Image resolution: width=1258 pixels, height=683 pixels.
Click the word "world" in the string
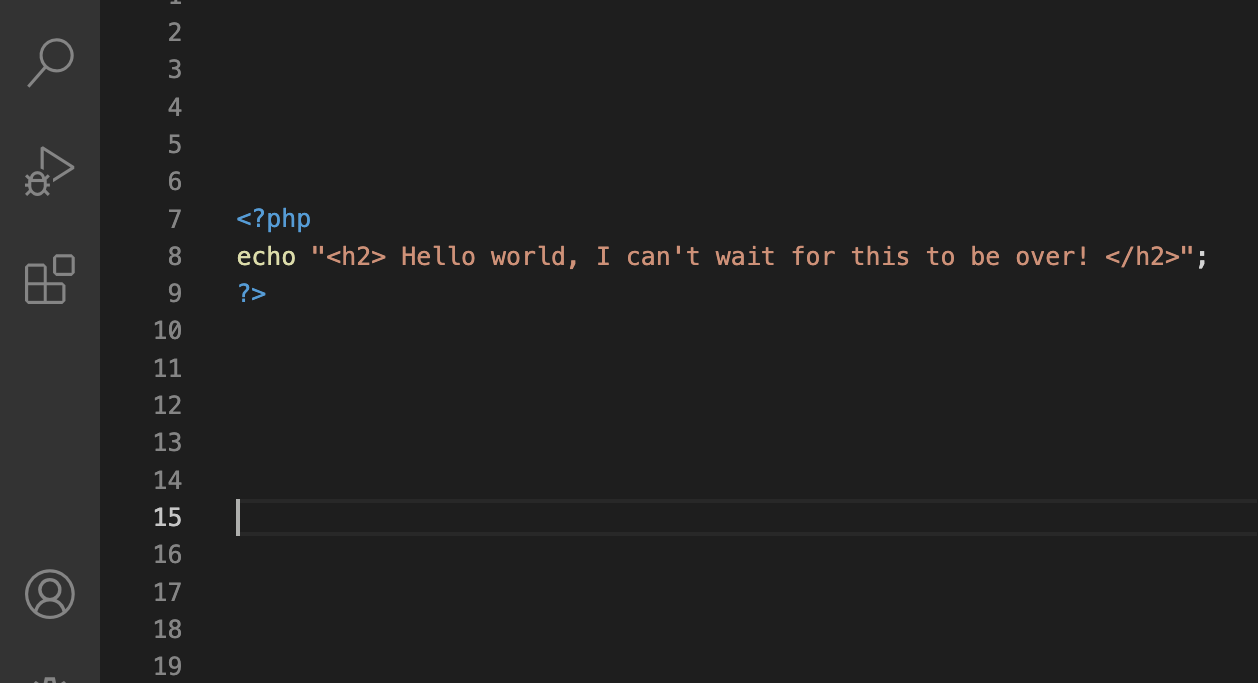[531, 257]
